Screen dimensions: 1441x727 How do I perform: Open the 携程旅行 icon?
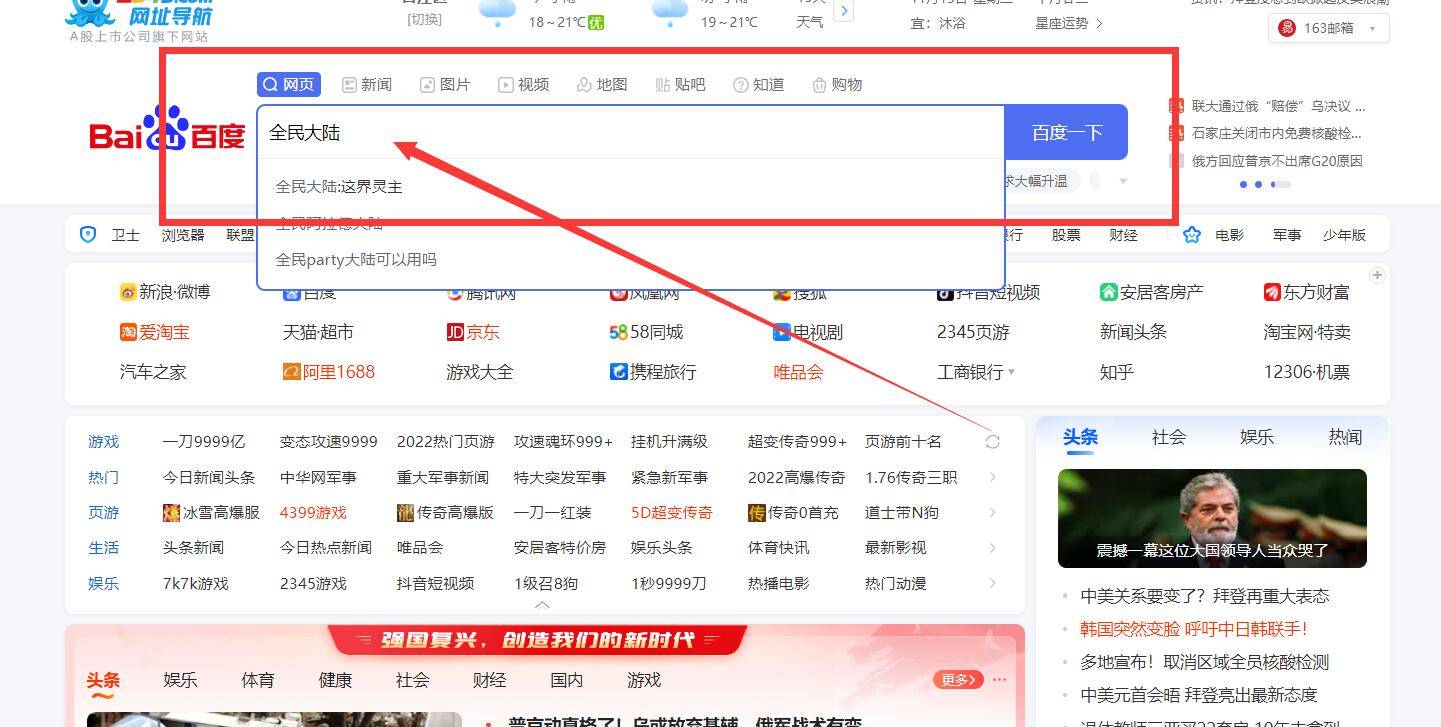(x=618, y=372)
